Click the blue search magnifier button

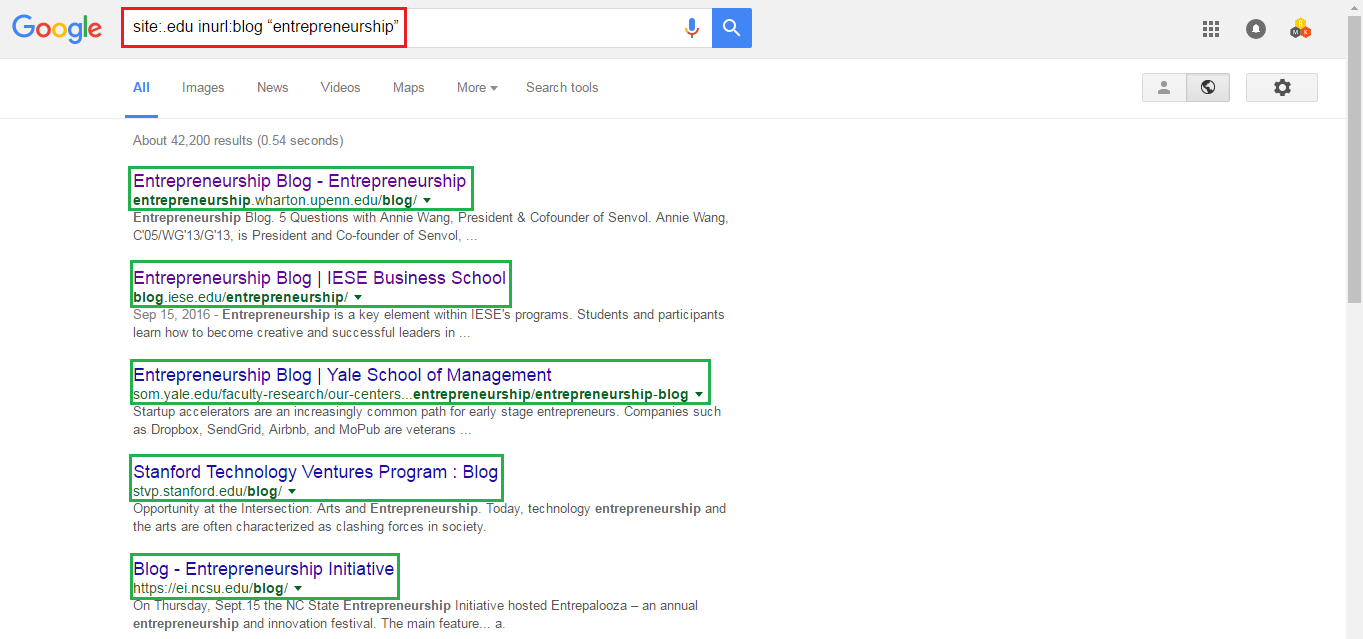click(x=732, y=28)
